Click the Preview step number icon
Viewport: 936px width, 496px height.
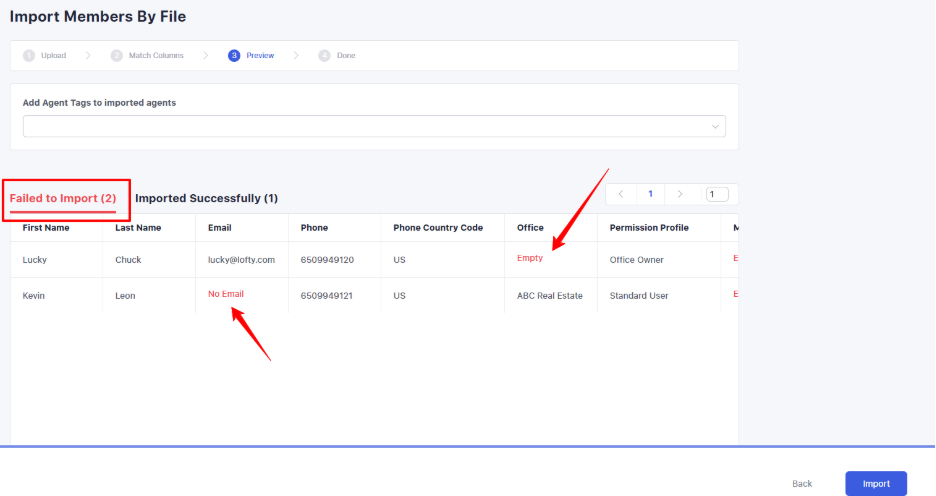234,56
